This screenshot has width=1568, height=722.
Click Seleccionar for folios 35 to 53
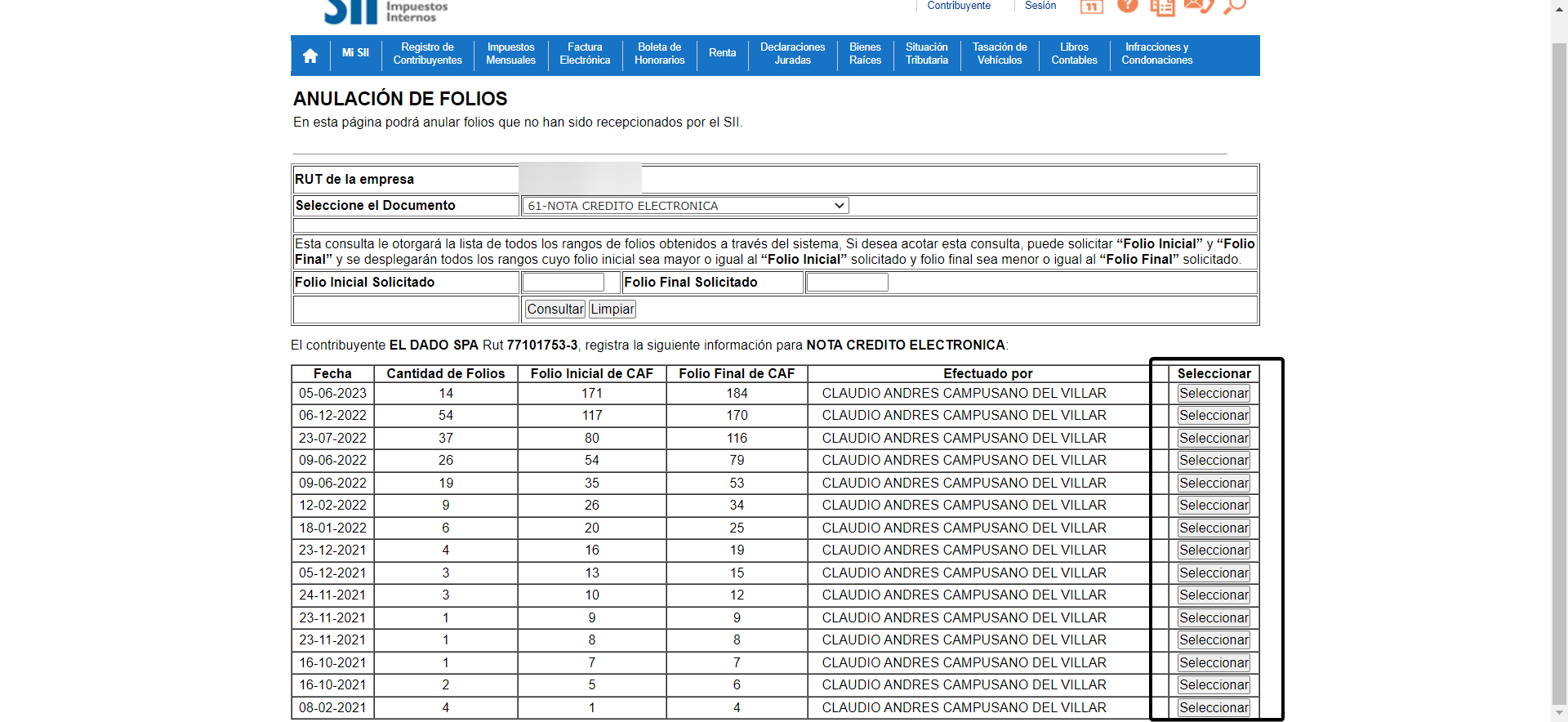pos(1214,484)
